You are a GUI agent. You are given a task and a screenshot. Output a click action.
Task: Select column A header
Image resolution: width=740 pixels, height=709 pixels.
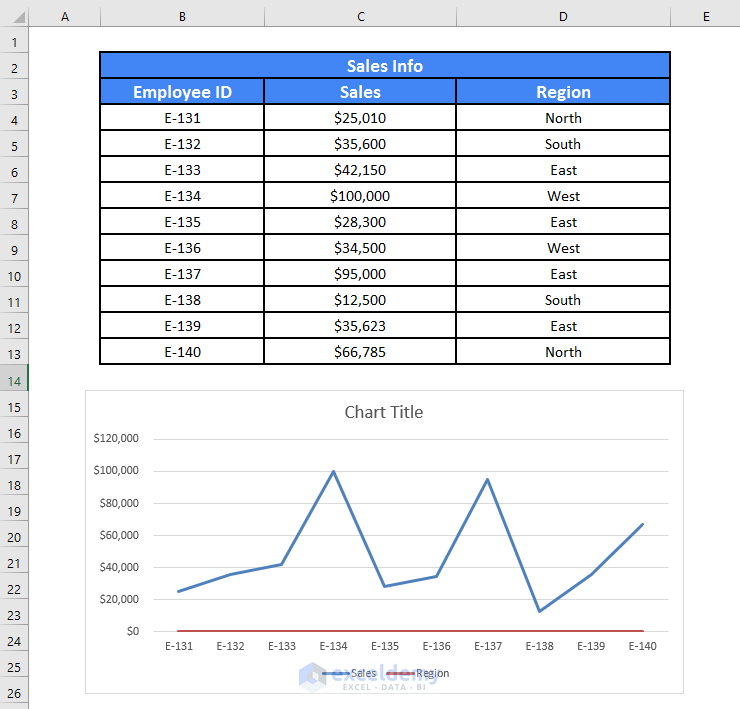pos(65,17)
